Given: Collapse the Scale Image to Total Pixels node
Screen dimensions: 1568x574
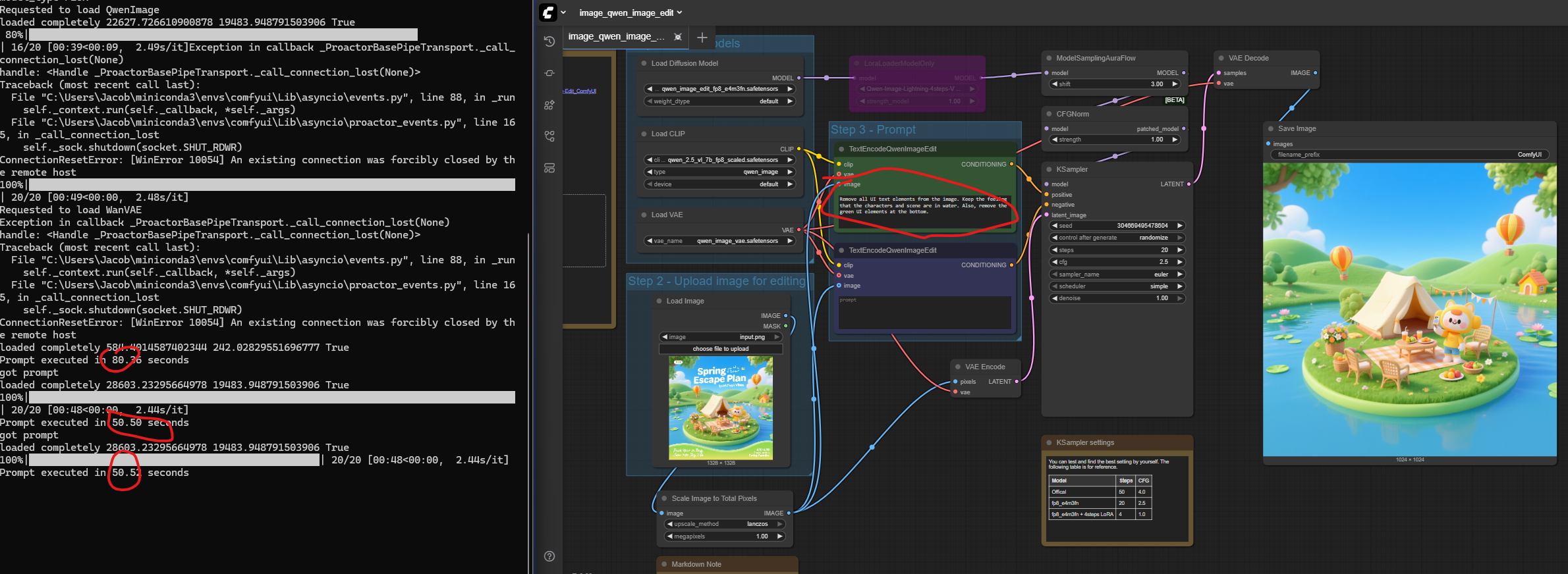Looking at the screenshot, I should coord(664,498).
